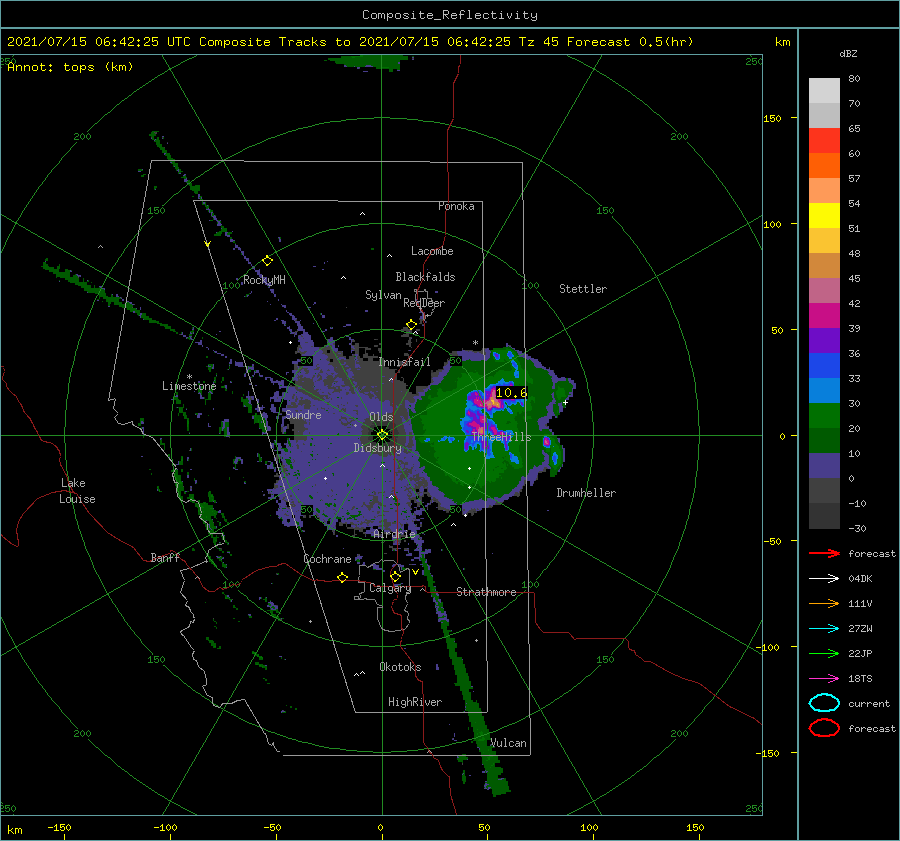Click the white plus marker east of storm
Viewport: 900px width, 841px height.
[x=565, y=402]
